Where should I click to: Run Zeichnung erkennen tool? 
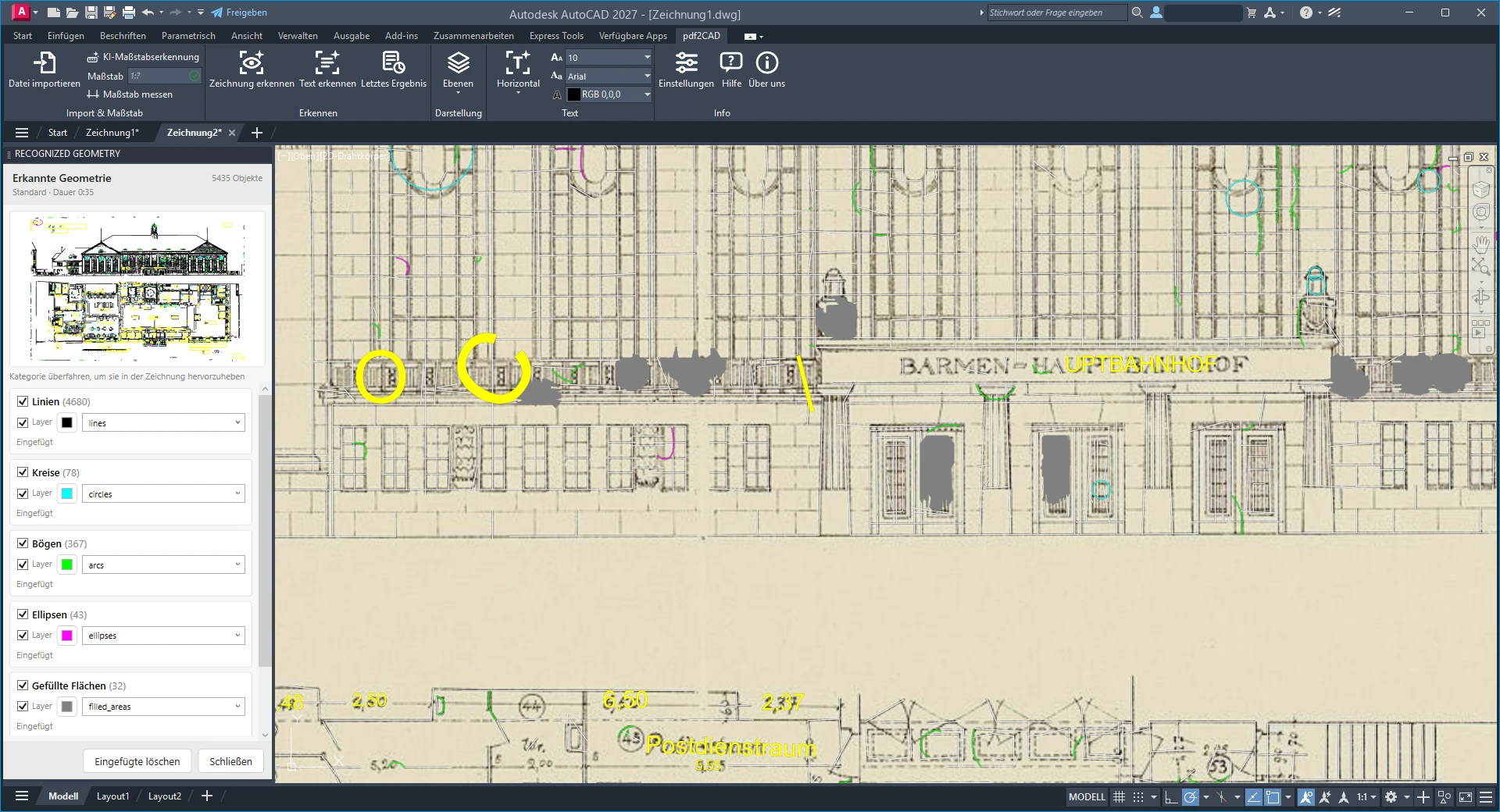[252, 63]
